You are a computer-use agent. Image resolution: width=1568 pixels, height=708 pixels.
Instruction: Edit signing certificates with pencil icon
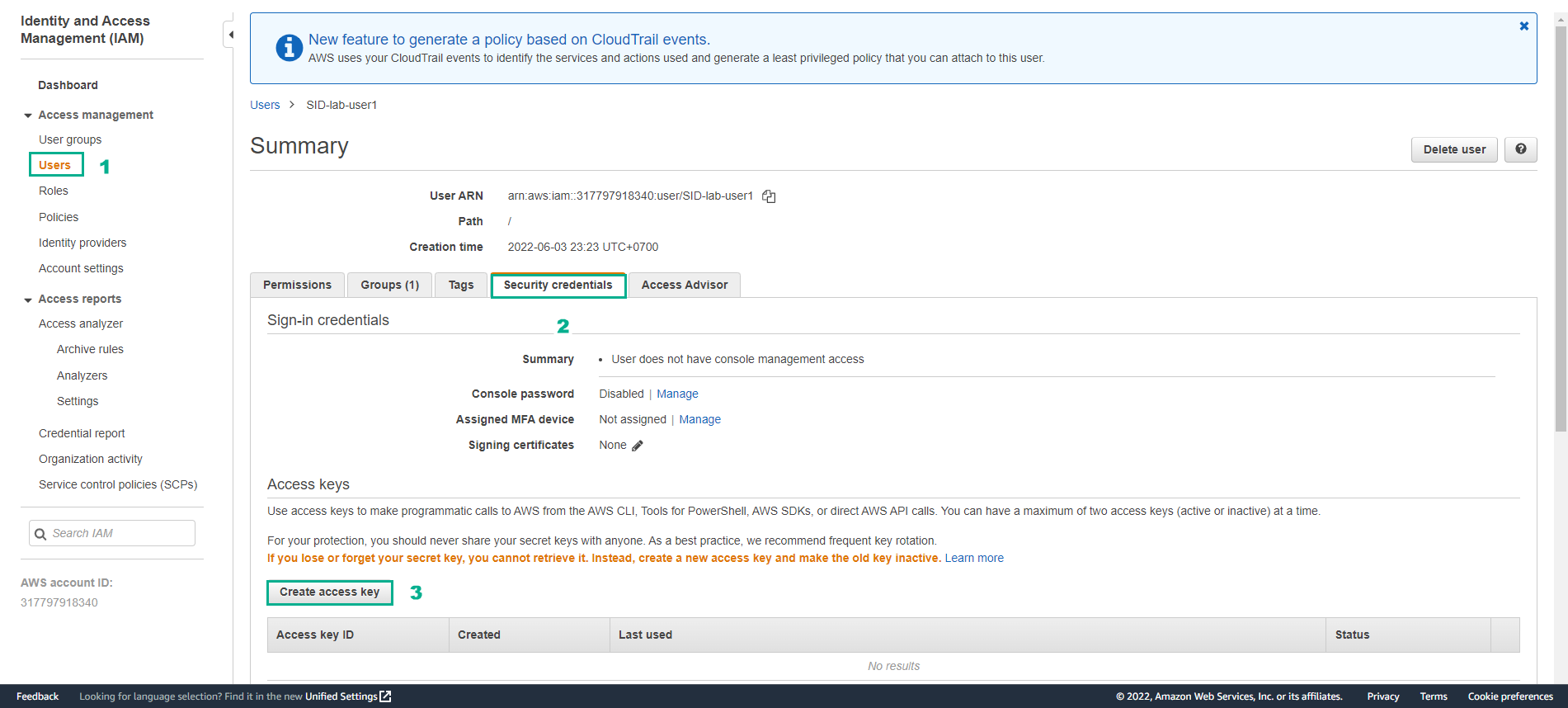point(637,446)
